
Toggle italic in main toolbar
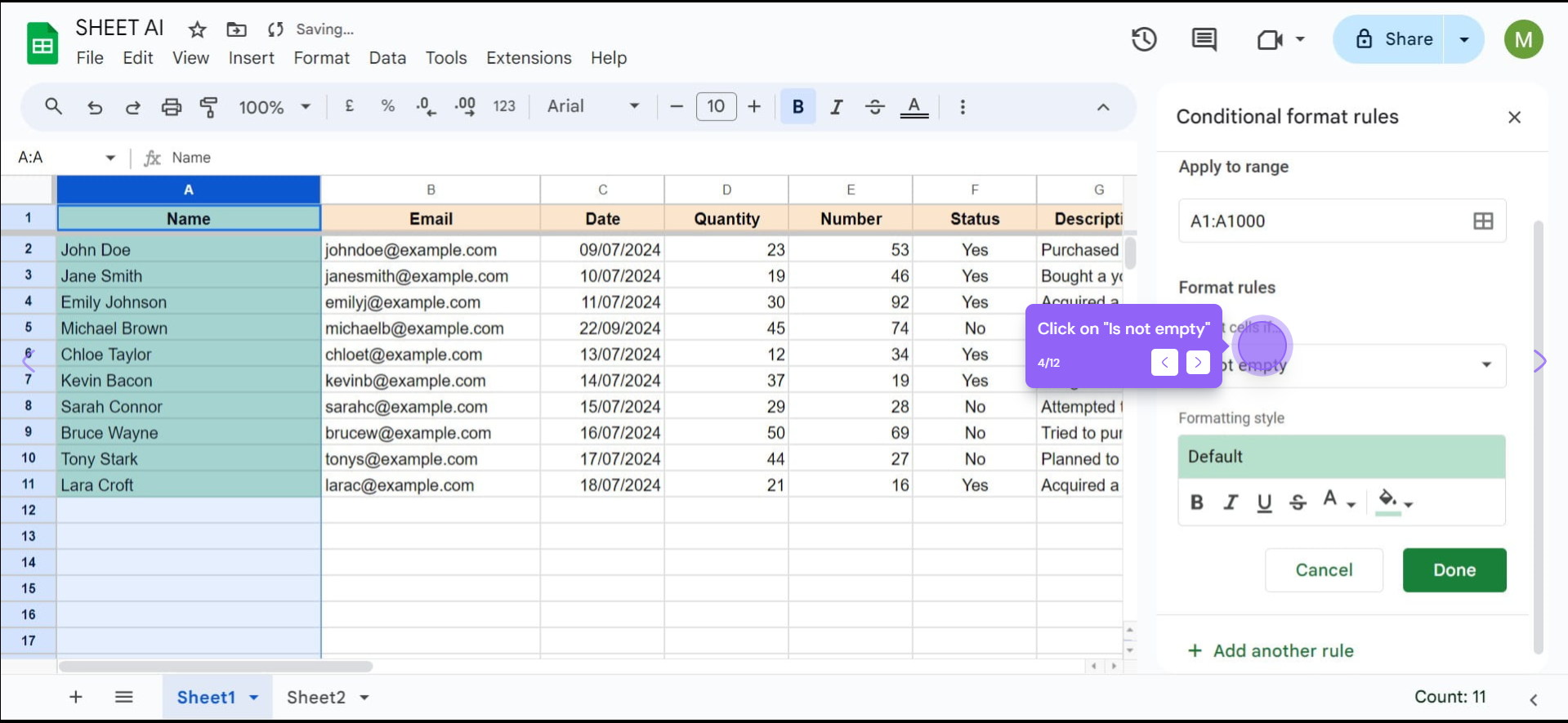click(836, 107)
